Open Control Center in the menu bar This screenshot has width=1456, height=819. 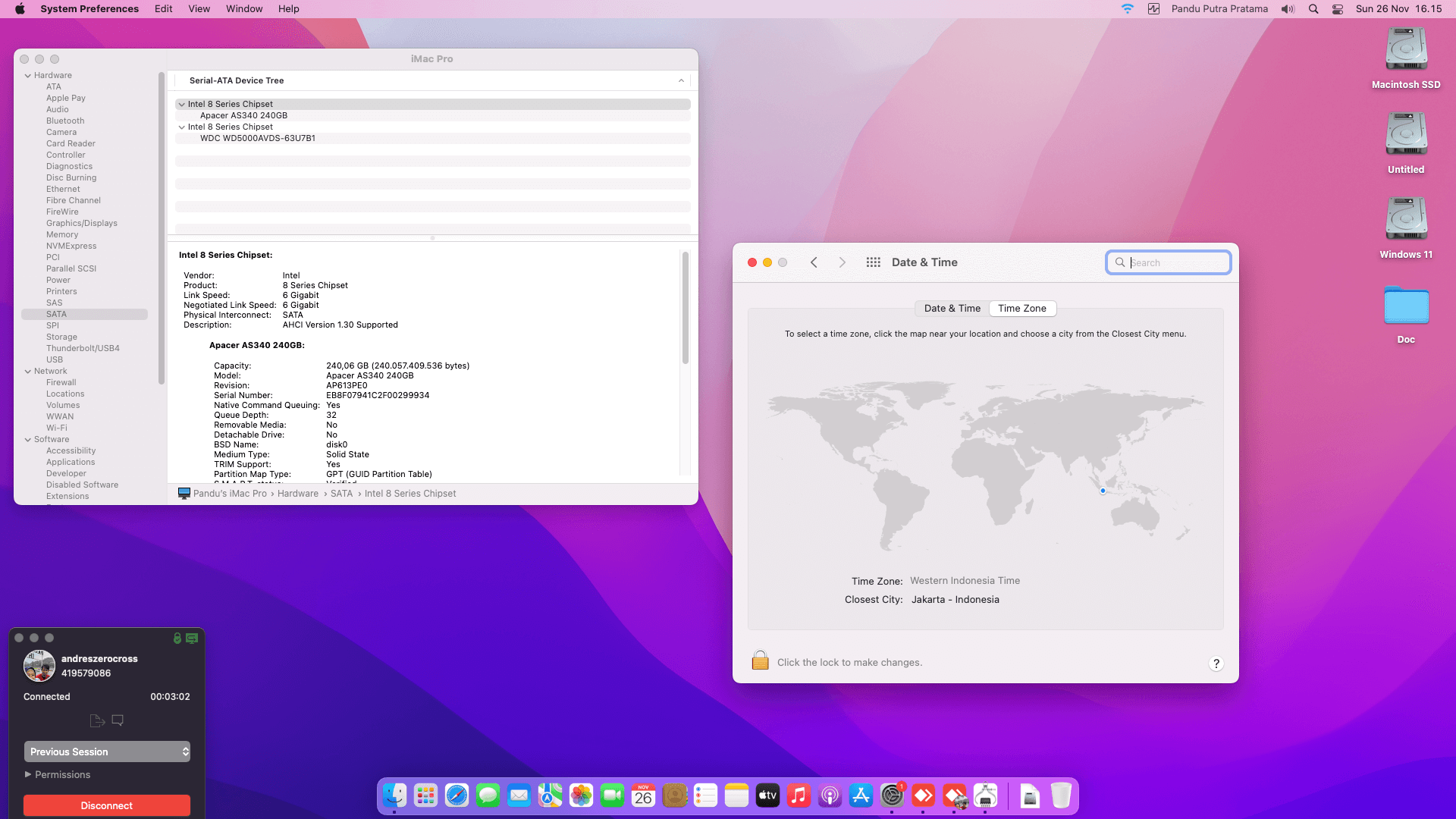pos(1338,9)
